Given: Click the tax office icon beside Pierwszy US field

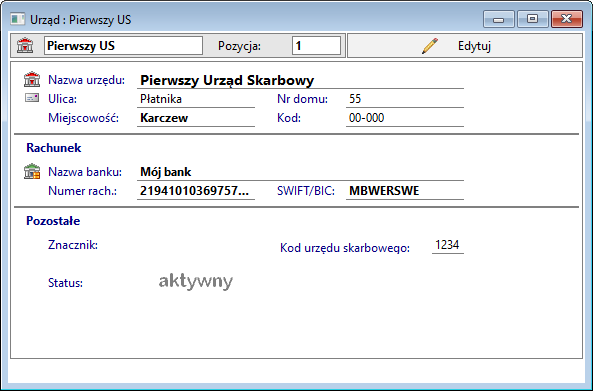Looking at the screenshot, I should click(25, 46).
